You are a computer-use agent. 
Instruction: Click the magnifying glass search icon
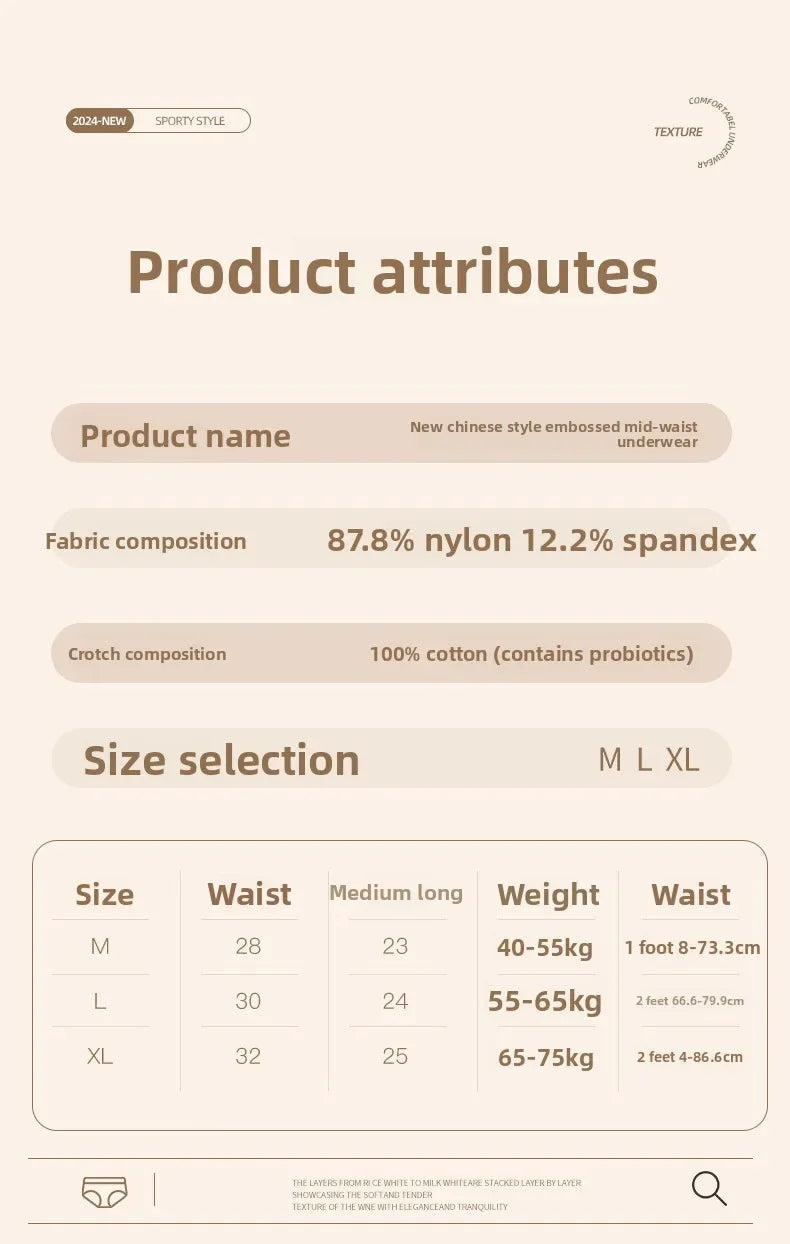point(708,1188)
